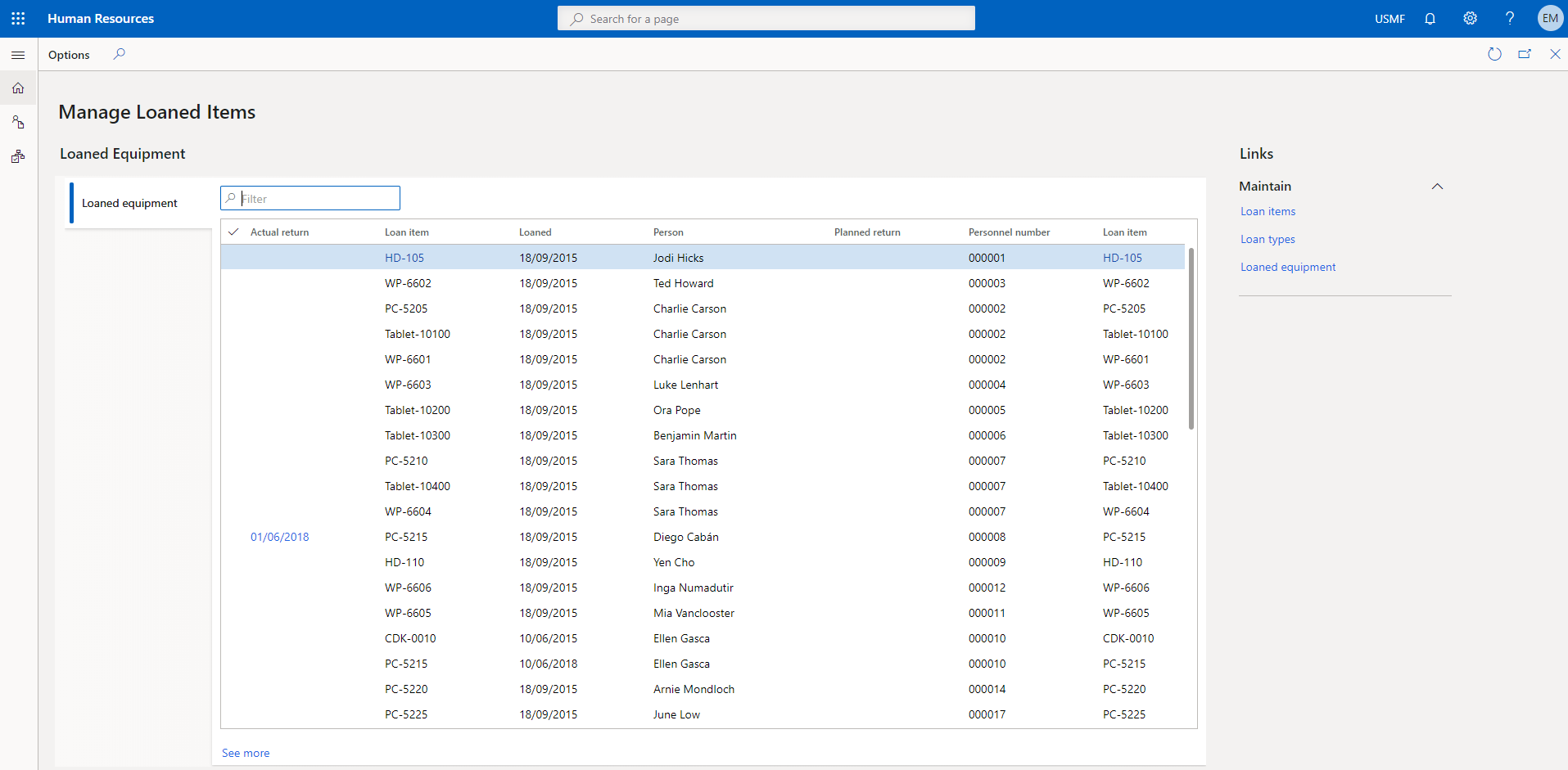Refresh the page with the circular arrow icon
This screenshot has width=1568, height=770.
coord(1494,54)
